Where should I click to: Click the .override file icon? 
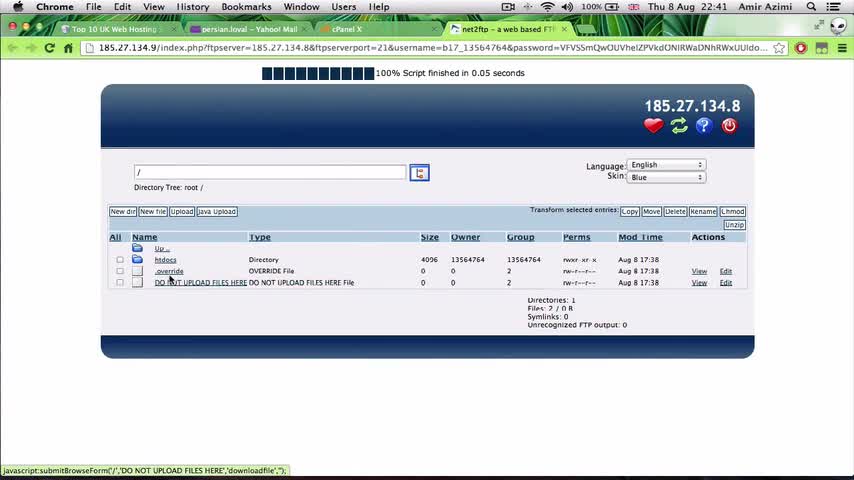(137, 271)
